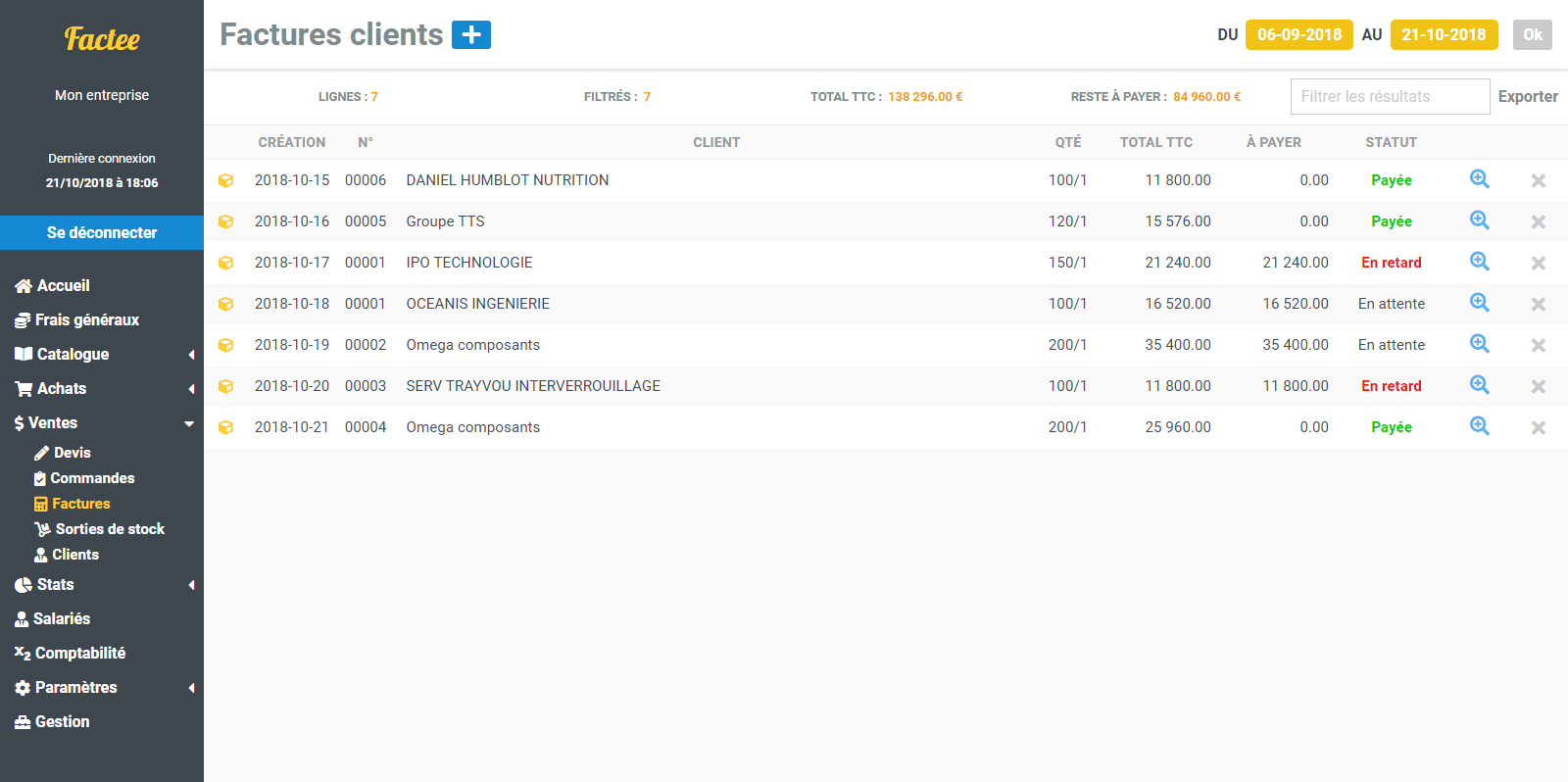Open magnifier for invoice 00004 Omega composants
This screenshot has width=1568, height=782.
pos(1479,426)
